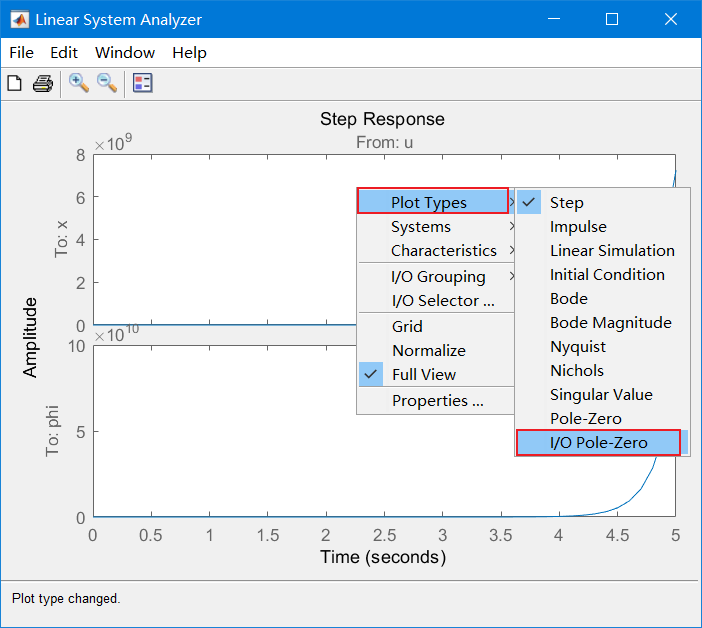Pick the checked Step plot type
Screen dimensions: 702x628
coord(566,203)
